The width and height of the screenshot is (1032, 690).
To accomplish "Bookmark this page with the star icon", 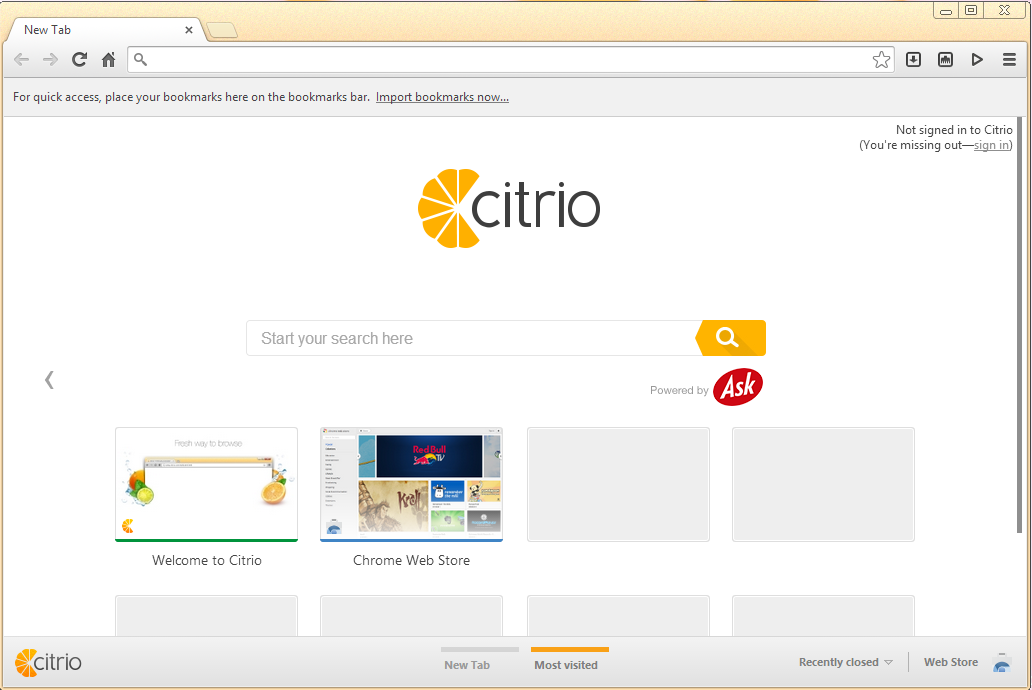I will (x=881, y=60).
